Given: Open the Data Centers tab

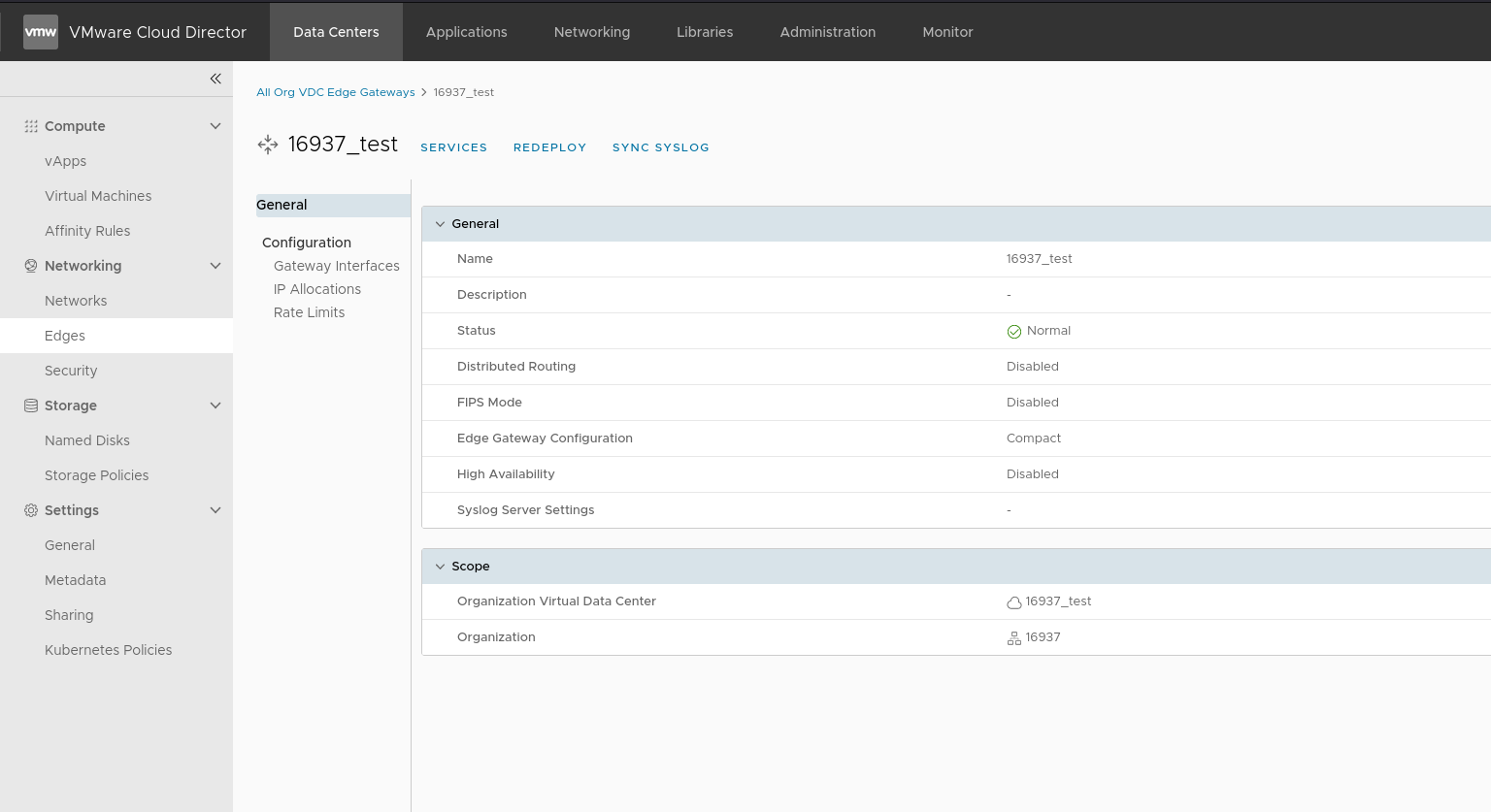Looking at the screenshot, I should 336,32.
